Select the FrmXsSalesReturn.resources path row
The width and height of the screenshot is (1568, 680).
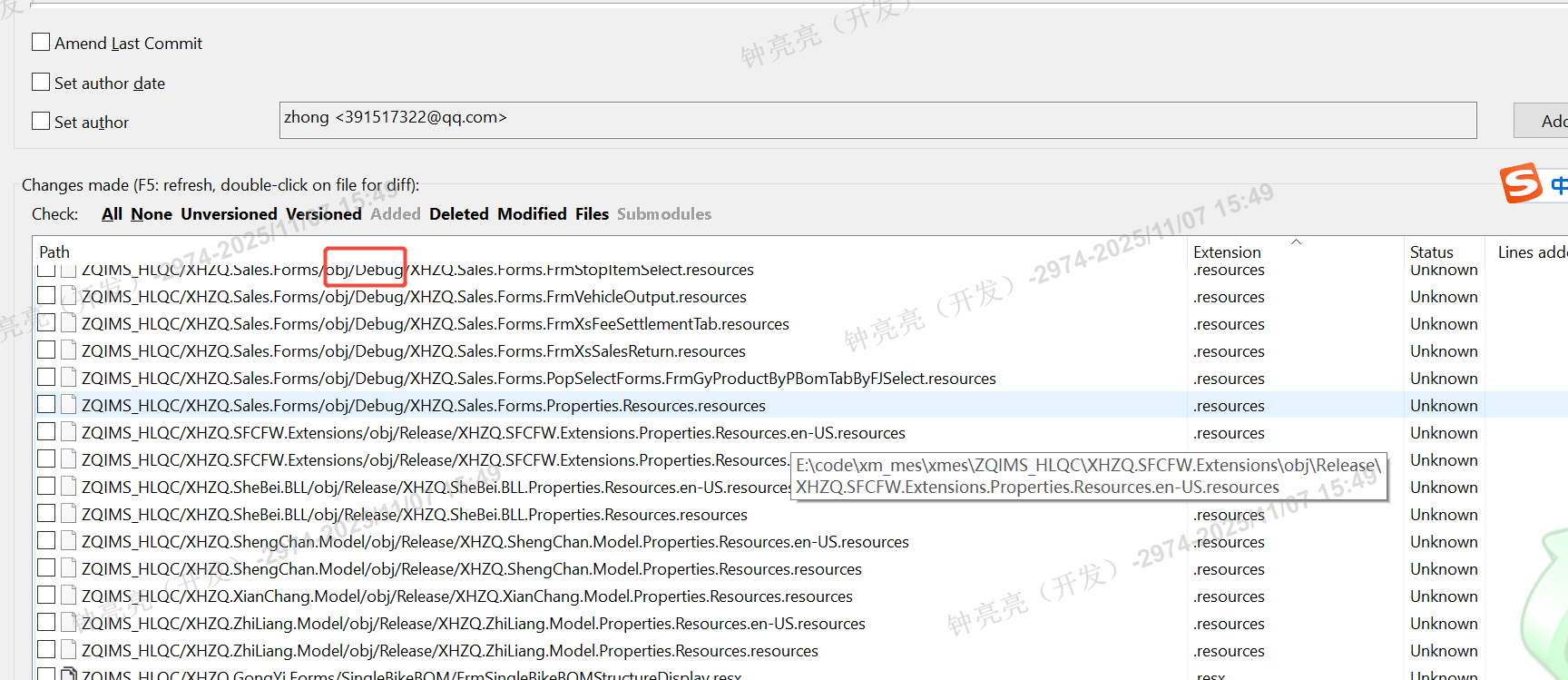[x=414, y=351]
